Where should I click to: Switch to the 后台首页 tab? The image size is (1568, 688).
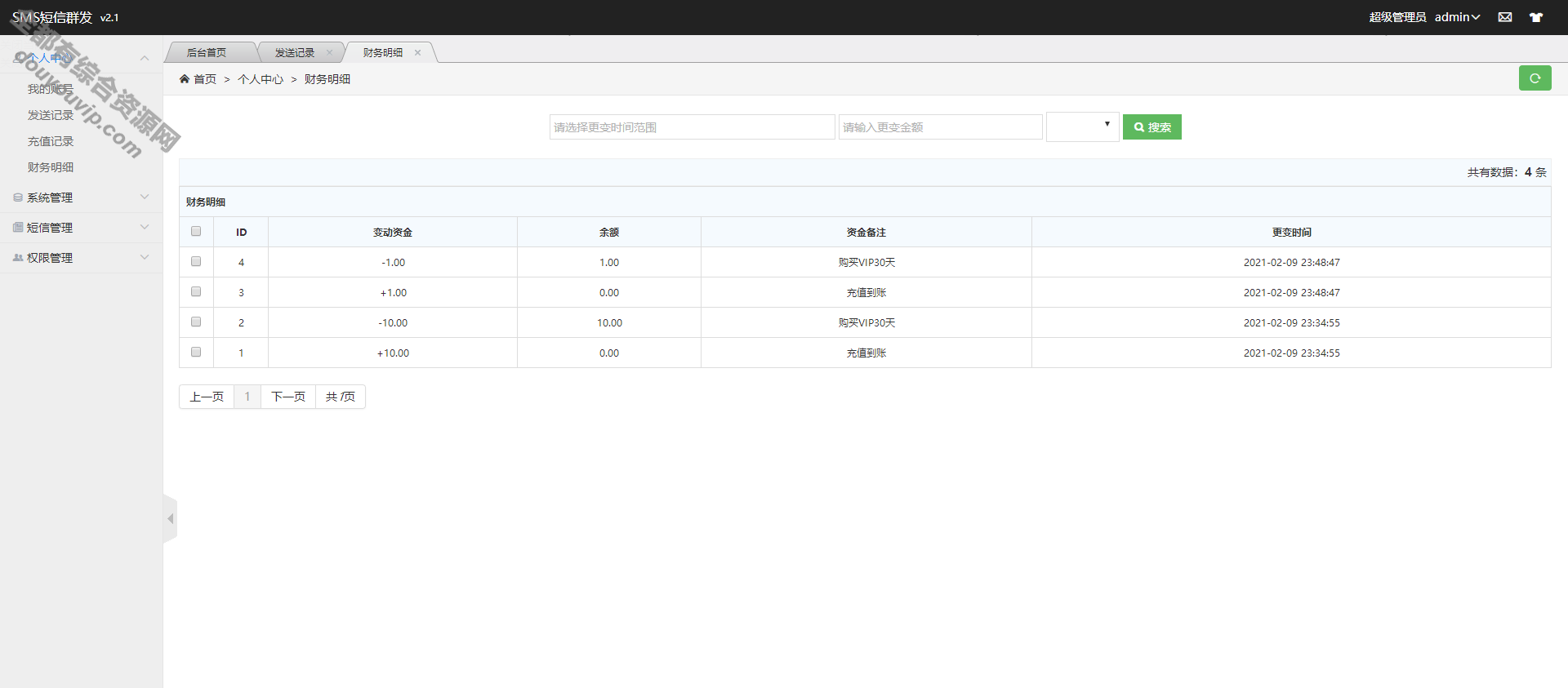point(207,52)
